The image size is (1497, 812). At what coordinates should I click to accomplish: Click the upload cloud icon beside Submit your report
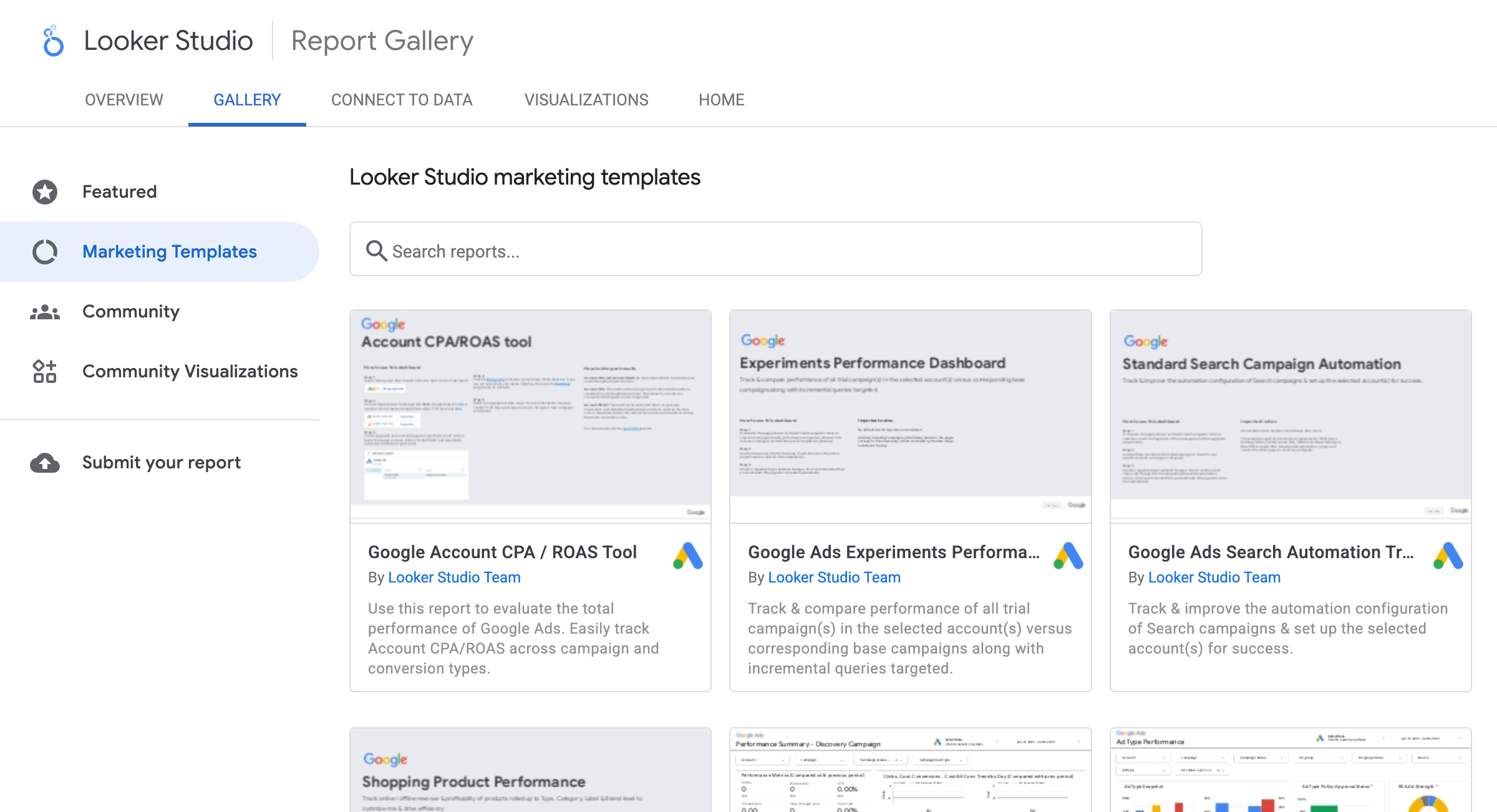coord(44,462)
